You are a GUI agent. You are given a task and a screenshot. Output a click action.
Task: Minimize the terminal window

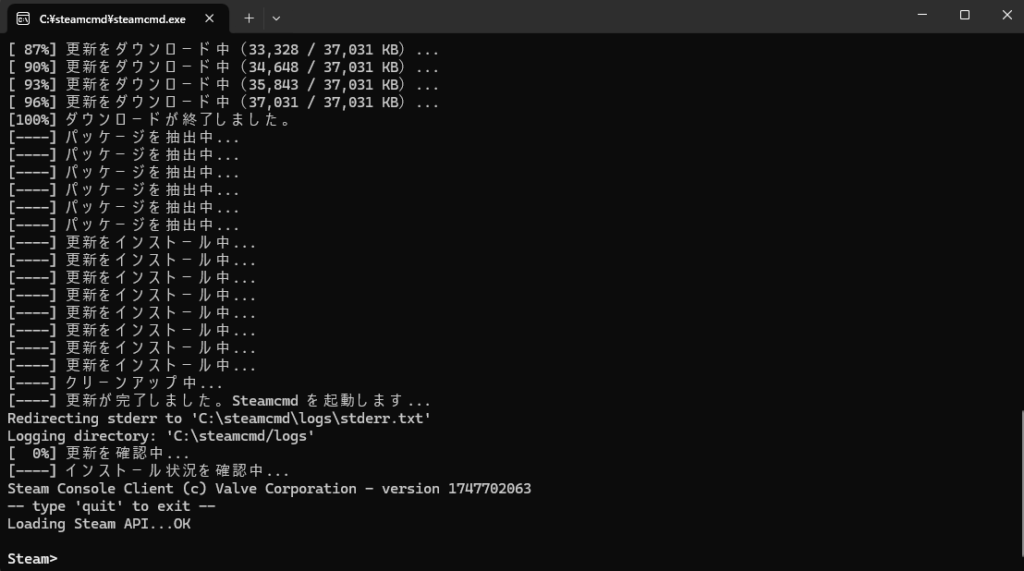coord(922,14)
